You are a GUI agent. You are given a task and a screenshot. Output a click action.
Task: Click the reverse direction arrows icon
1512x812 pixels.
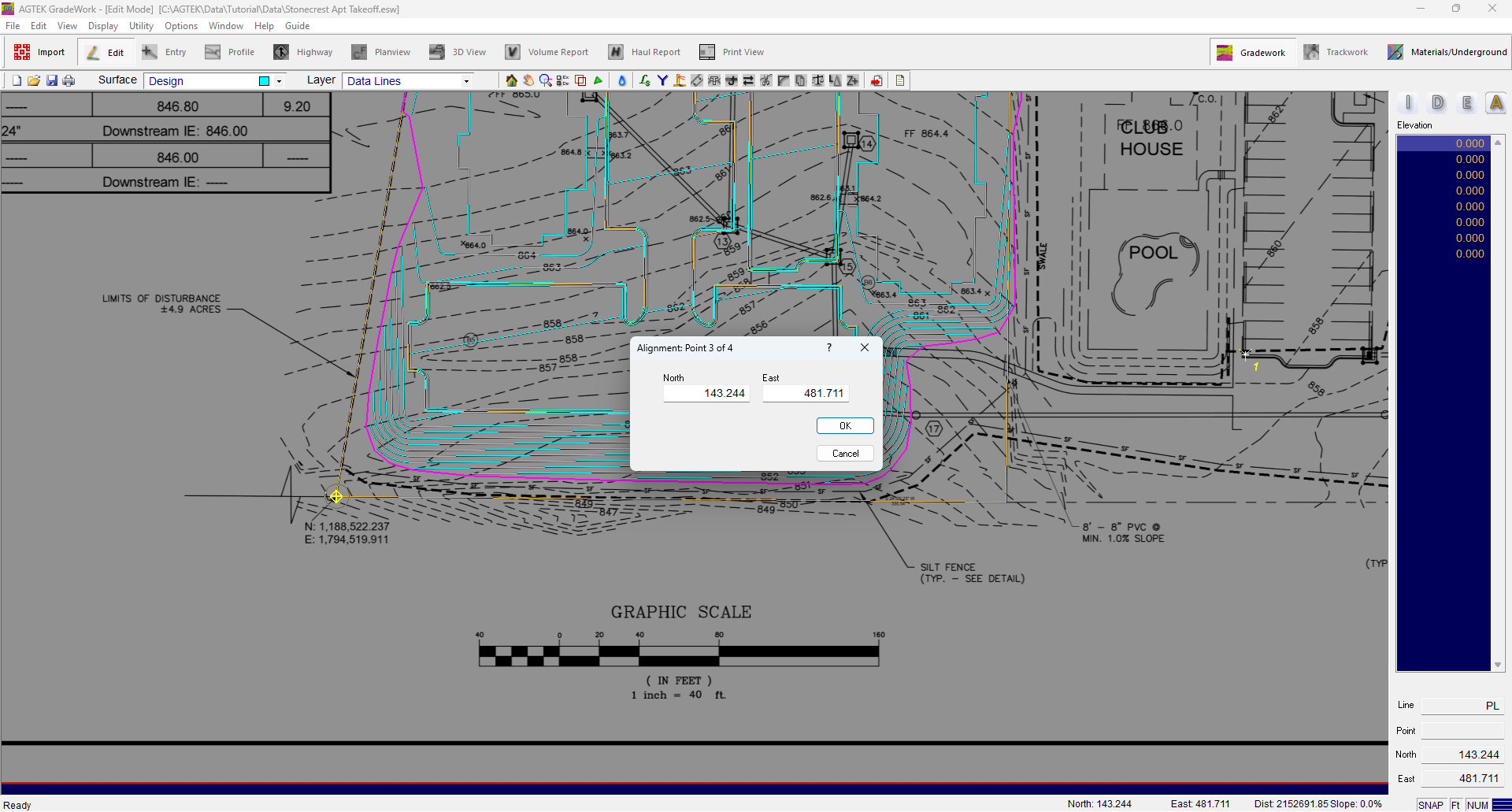(749, 80)
